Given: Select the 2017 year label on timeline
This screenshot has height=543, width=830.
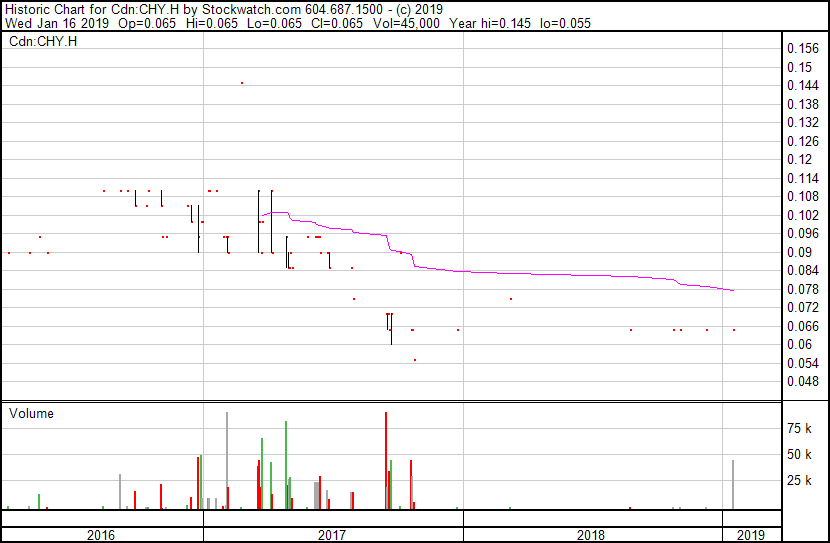Looking at the screenshot, I should pos(332,534).
